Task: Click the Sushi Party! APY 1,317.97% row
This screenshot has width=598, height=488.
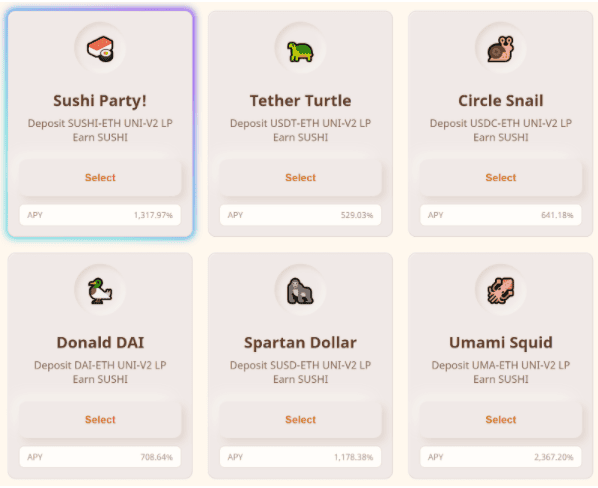Action: 100,215
